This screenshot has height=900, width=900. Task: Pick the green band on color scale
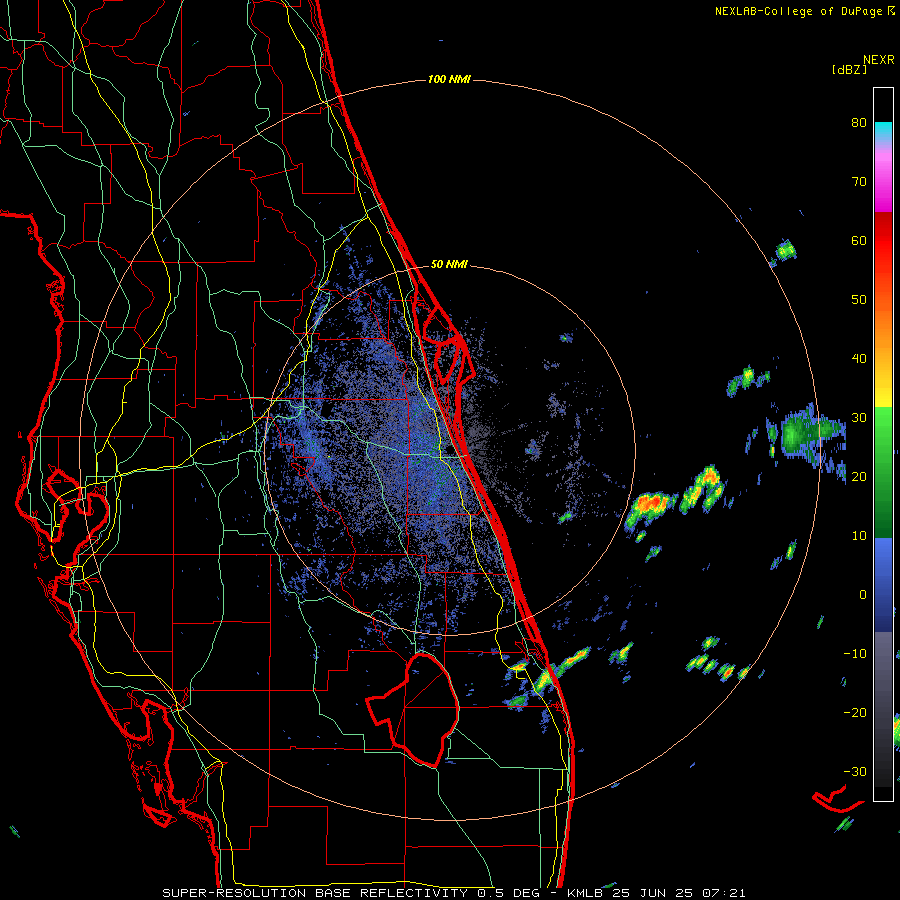tap(883, 472)
